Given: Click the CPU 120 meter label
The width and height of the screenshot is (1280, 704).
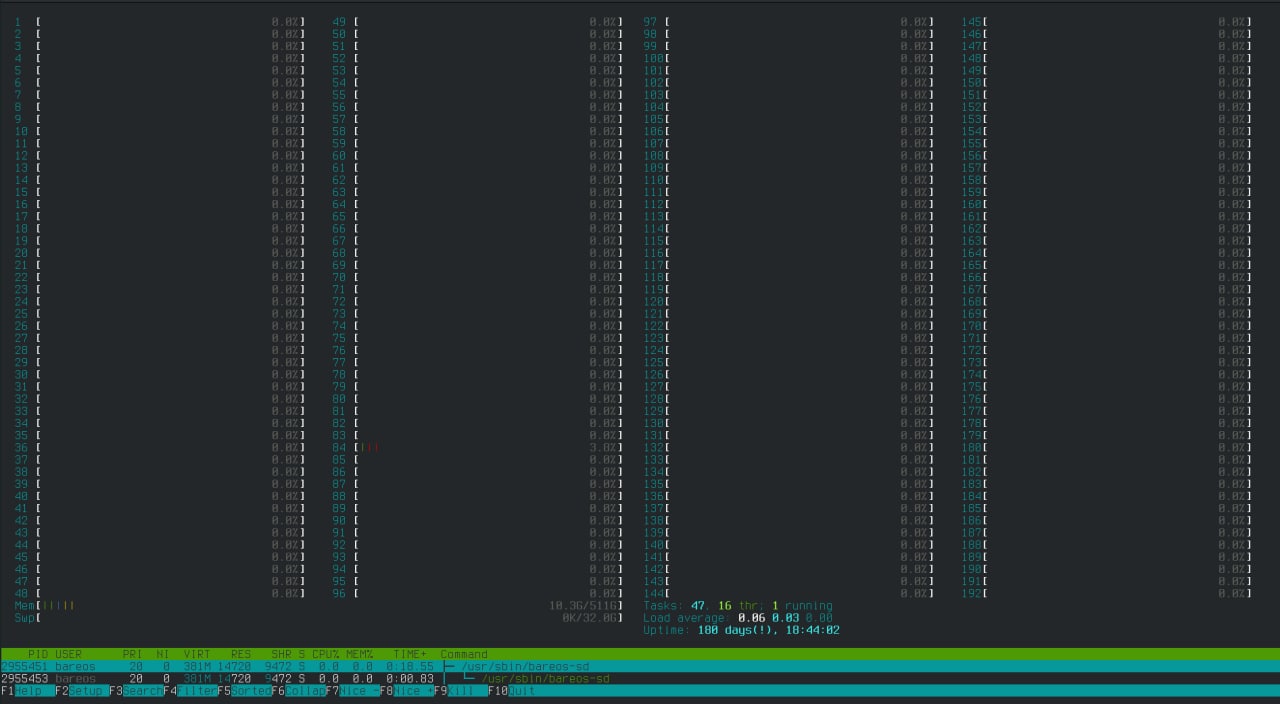Looking at the screenshot, I should (653, 301).
